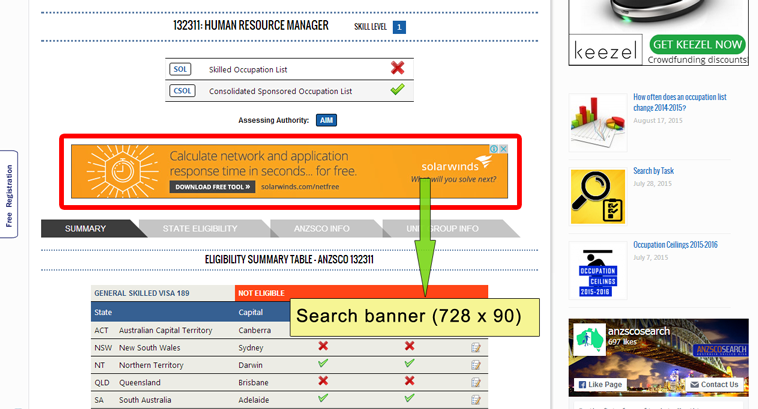The width and height of the screenshot is (758, 409).
Task: Click the CSOL badge
Action: [x=182, y=91]
